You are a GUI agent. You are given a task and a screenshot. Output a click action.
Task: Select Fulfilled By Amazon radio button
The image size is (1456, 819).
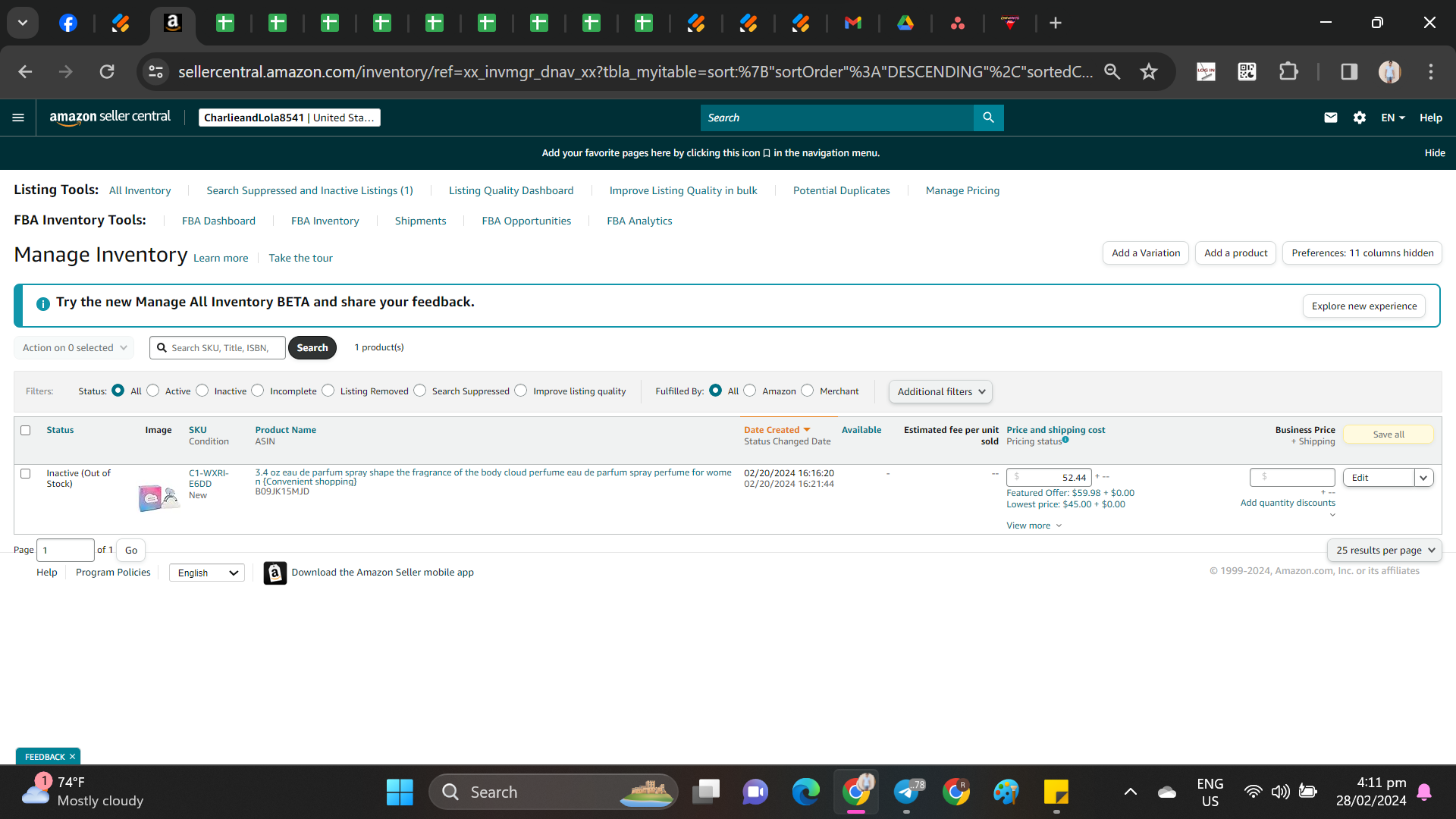[x=750, y=390]
